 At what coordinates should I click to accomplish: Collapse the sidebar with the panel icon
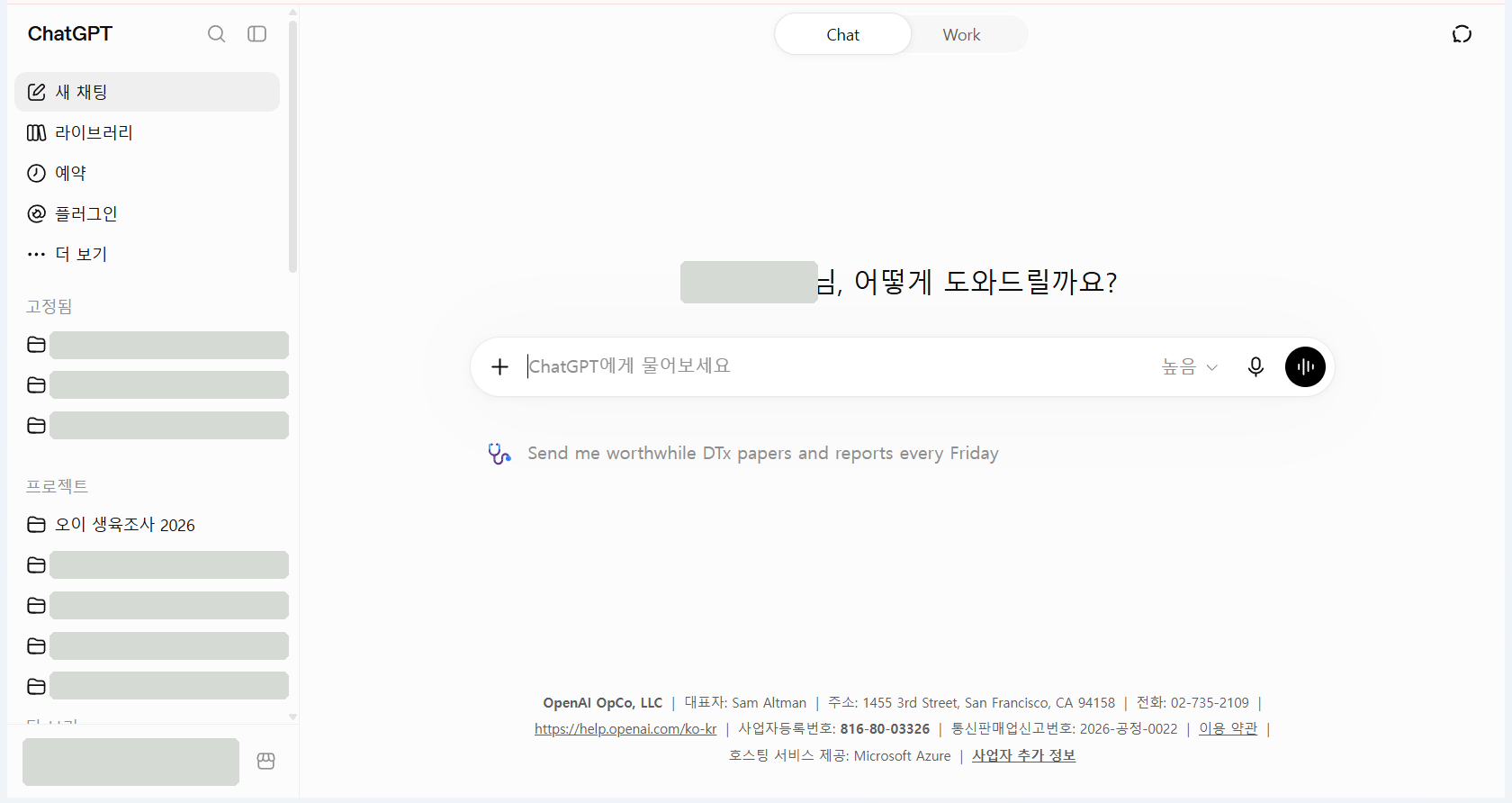tap(257, 34)
